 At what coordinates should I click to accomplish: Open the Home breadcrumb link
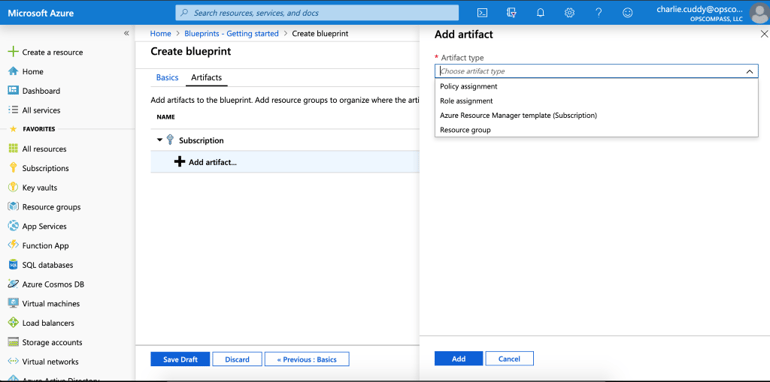pyautogui.click(x=161, y=33)
